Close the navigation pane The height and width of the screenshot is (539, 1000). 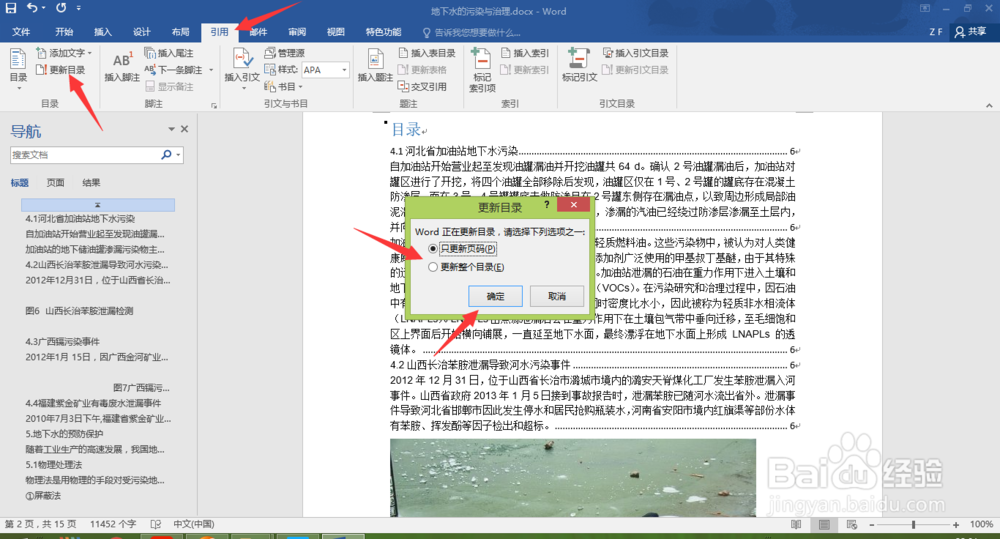coord(184,129)
